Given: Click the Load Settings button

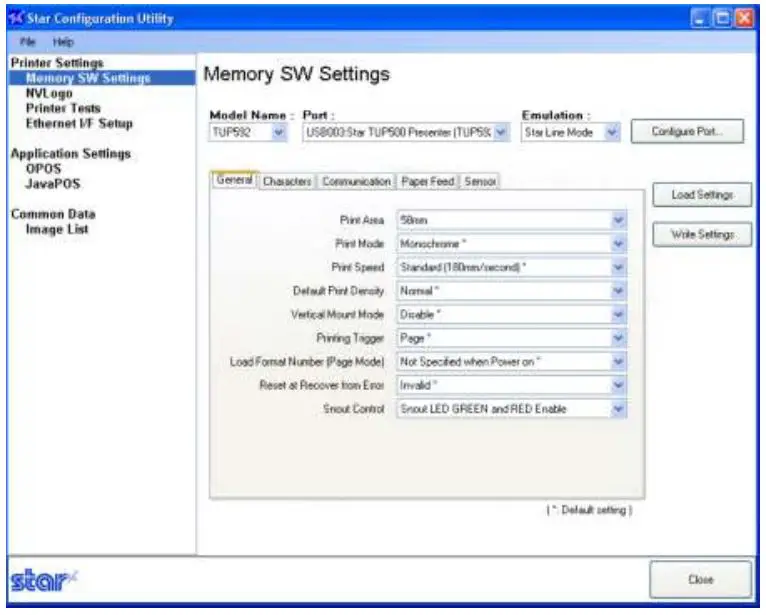Looking at the screenshot, I should tap(702, 195).
